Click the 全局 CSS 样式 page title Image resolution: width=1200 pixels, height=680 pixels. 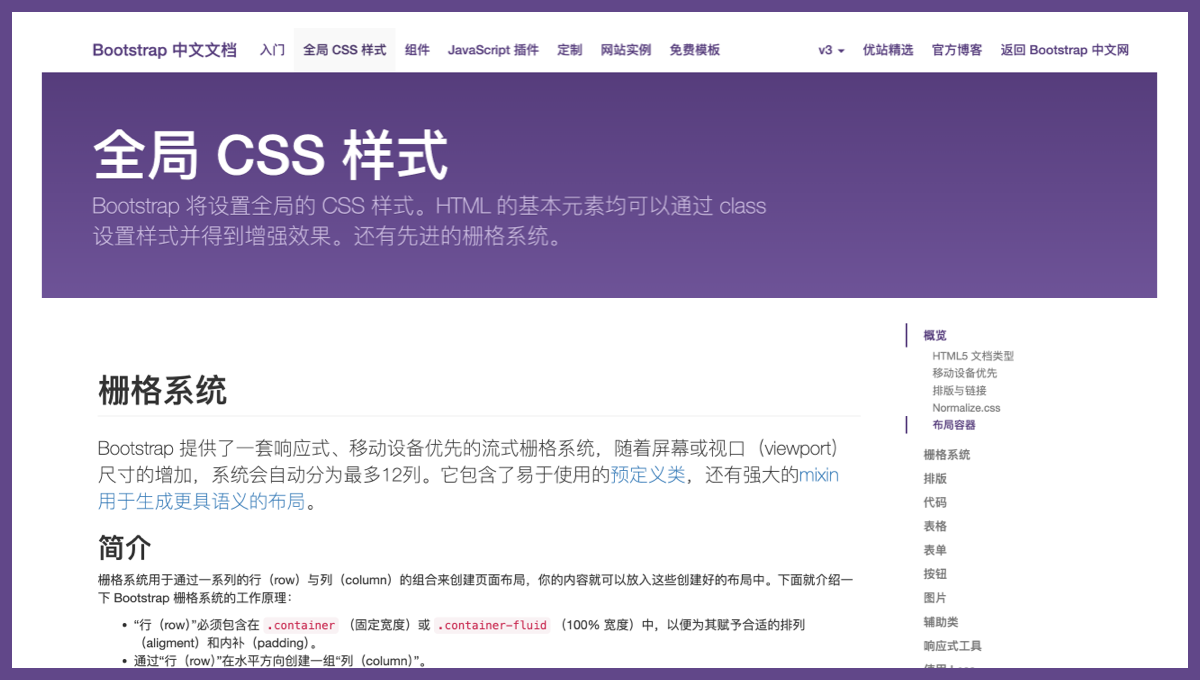click(270, 155)
